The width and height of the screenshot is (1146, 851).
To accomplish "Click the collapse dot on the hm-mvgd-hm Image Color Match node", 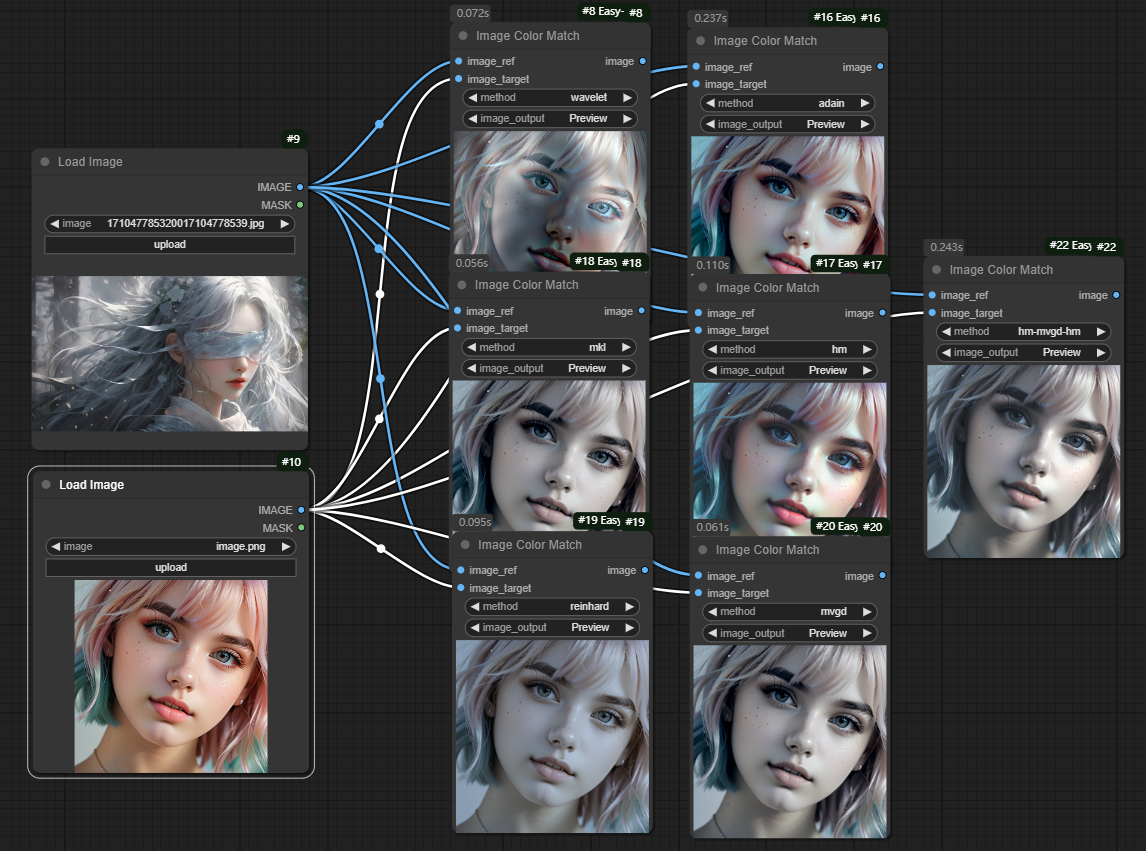I will 937,270.
